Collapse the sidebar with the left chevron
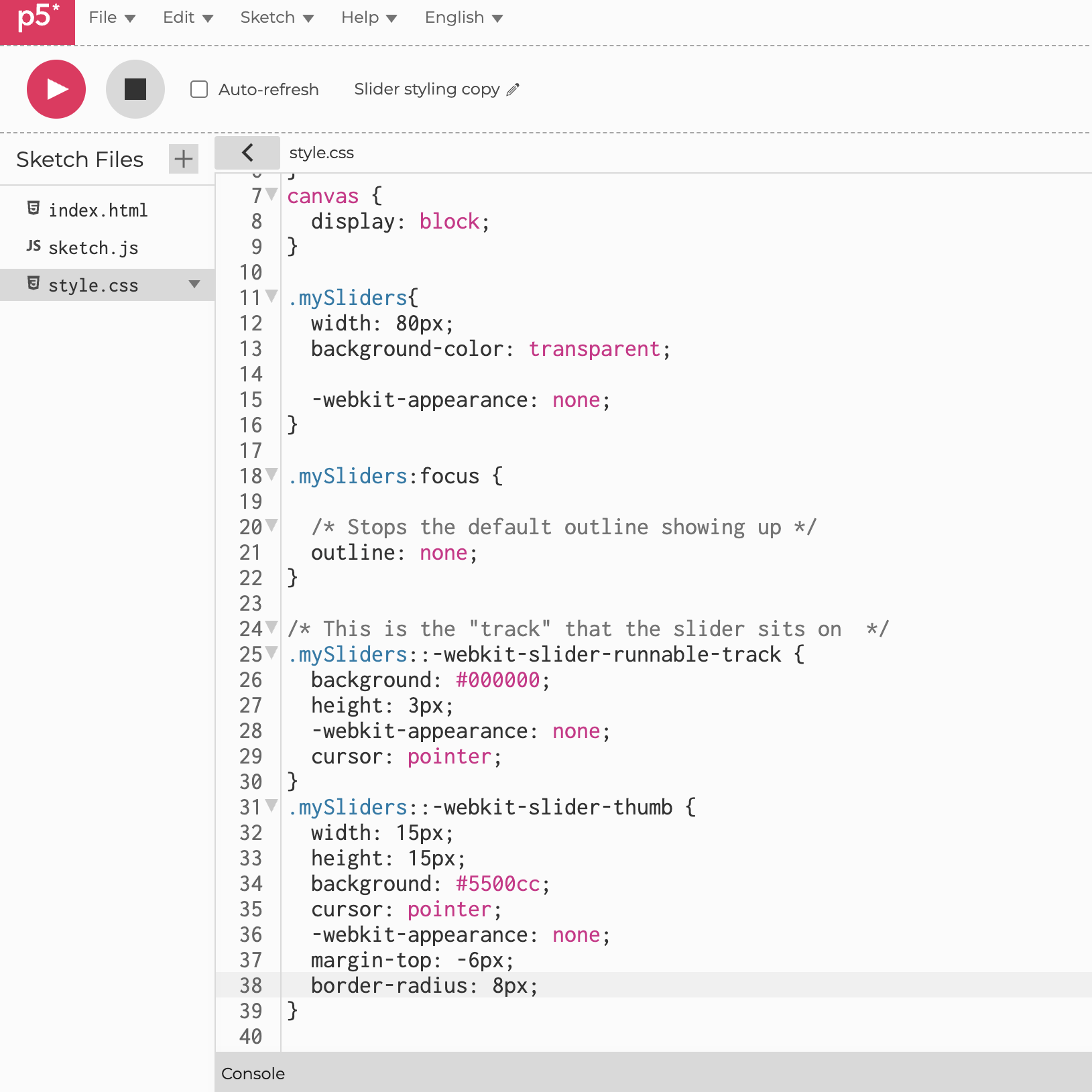Image resolution: width=1092 pixels, height=1092 pixels. 247,153
